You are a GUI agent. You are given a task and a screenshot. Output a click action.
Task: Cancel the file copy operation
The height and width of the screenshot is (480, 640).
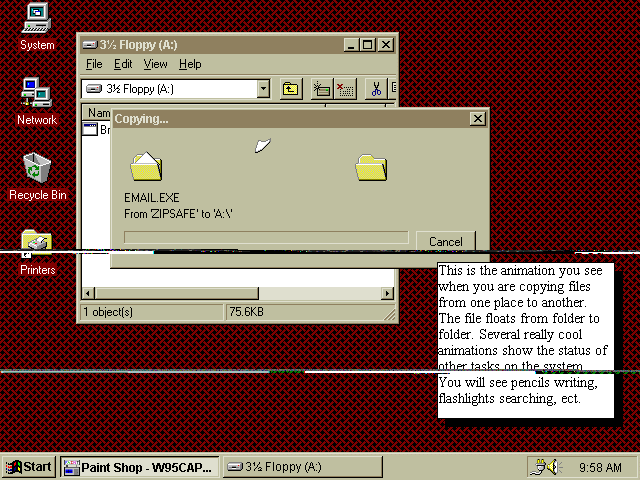pos(446,241)
